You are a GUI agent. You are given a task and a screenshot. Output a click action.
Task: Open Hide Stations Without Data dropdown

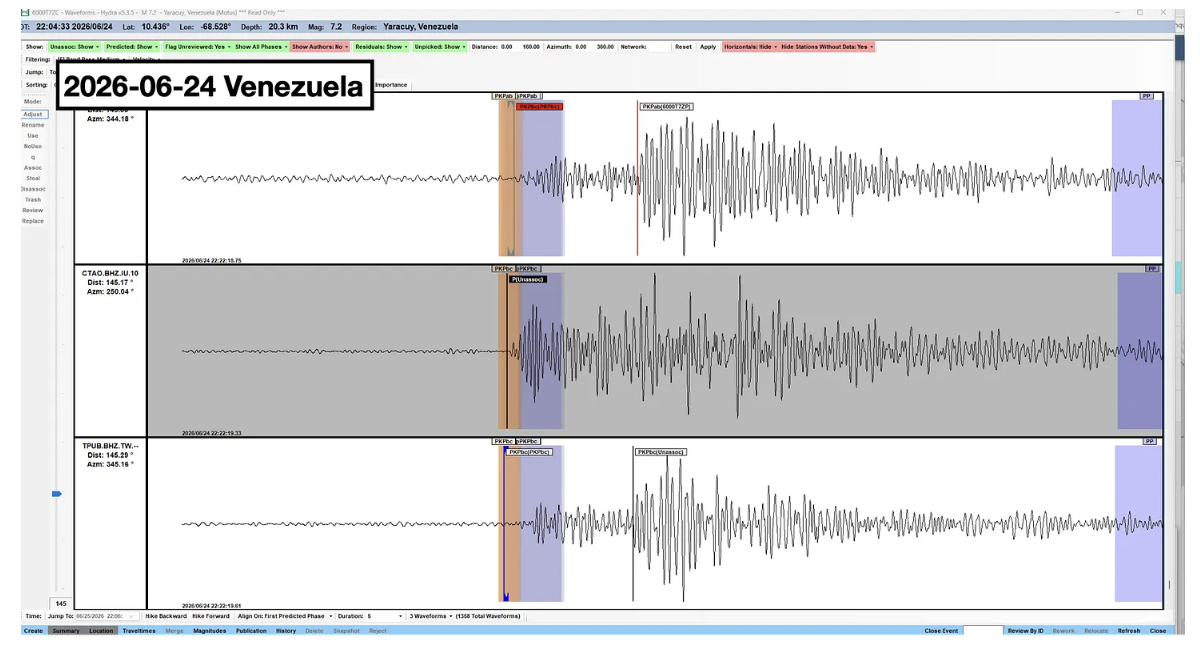pyautogui.click(x=828, y=47)
